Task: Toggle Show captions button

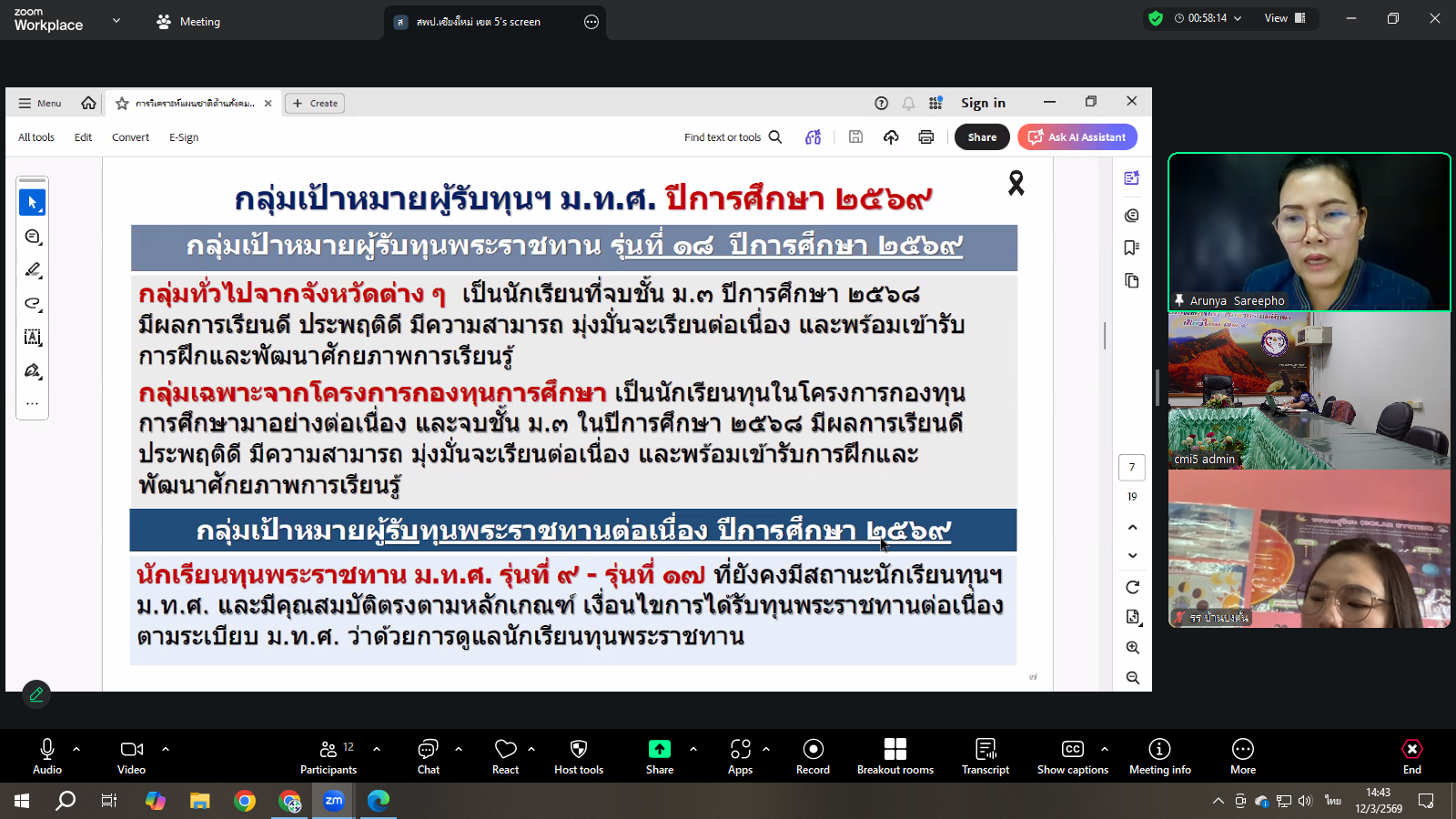Action: [x=1072, y=756]
